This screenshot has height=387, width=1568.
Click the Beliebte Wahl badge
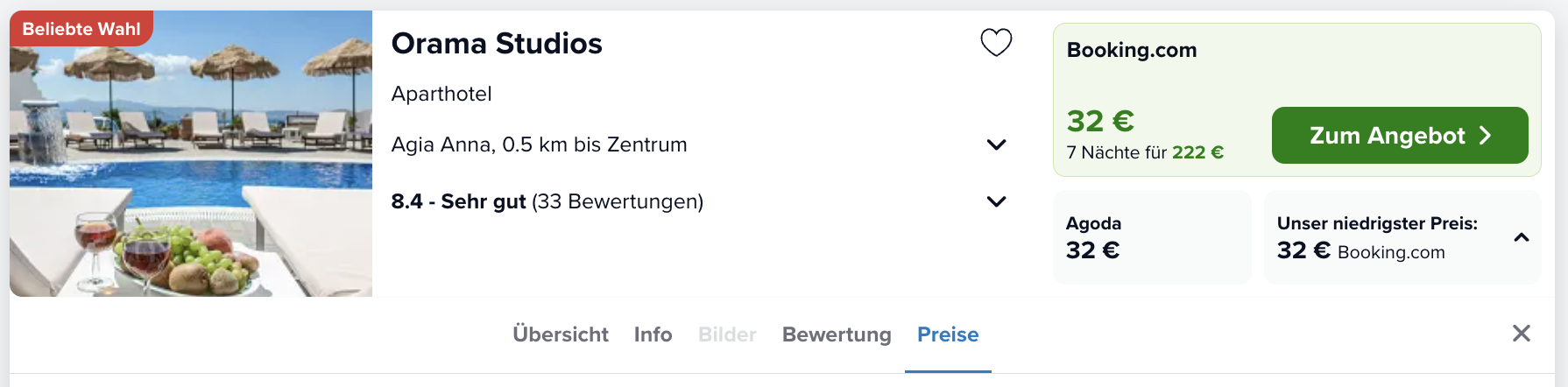point(81,28)
